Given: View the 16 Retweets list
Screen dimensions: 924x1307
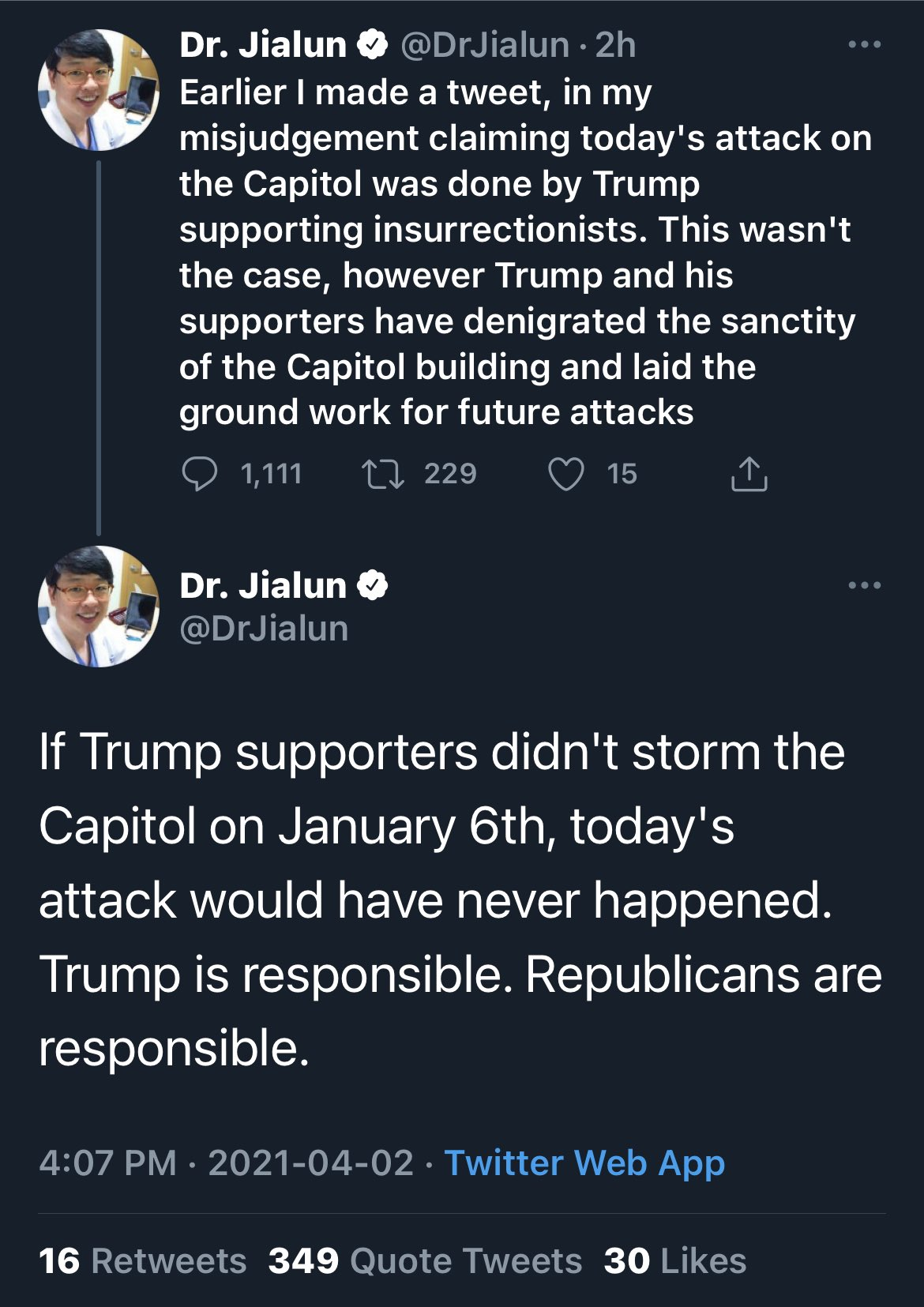Looking at the screenshot, I should (x=142, y=1261).
